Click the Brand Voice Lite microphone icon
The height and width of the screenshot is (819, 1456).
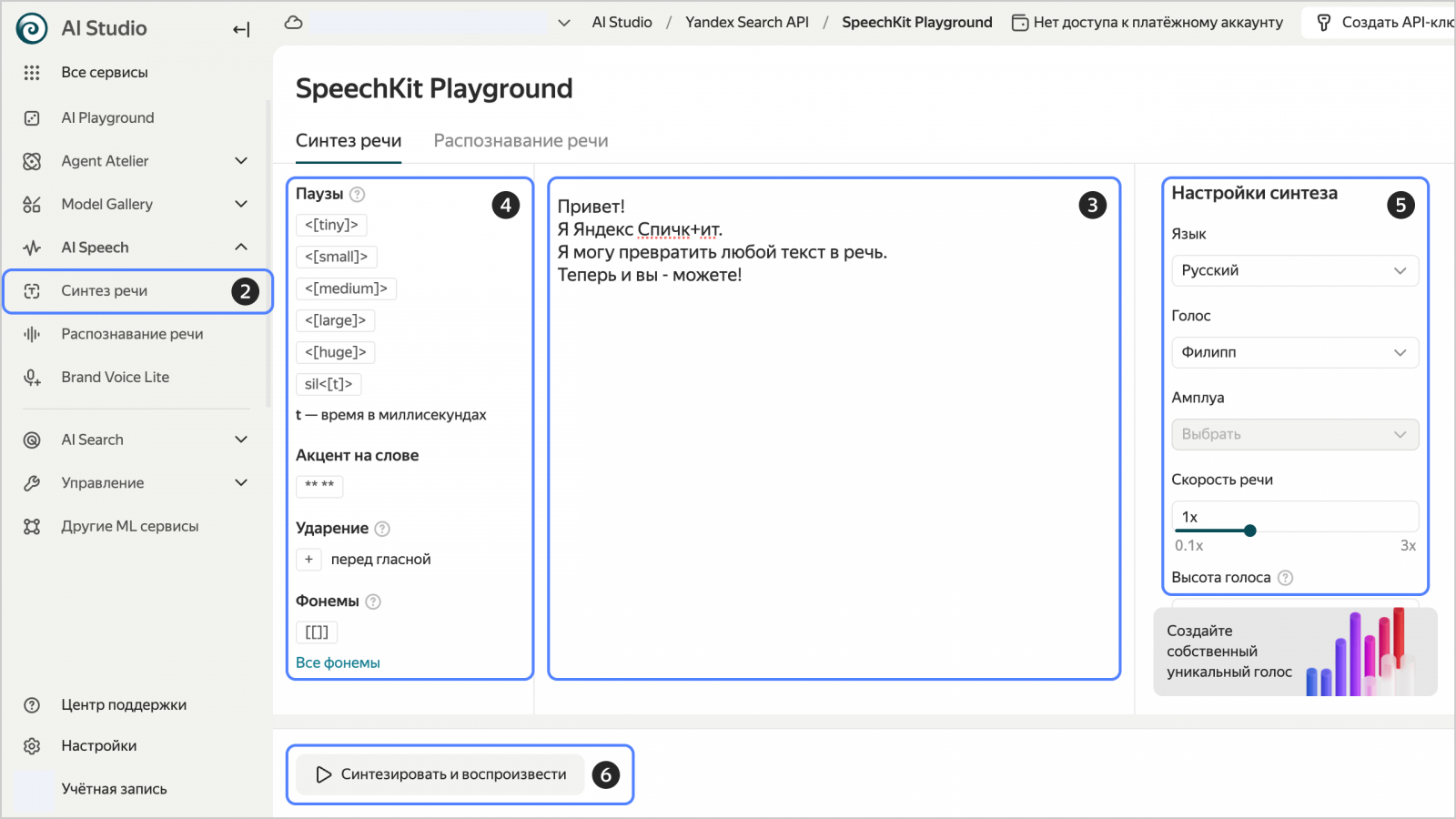tap(32, 378)
